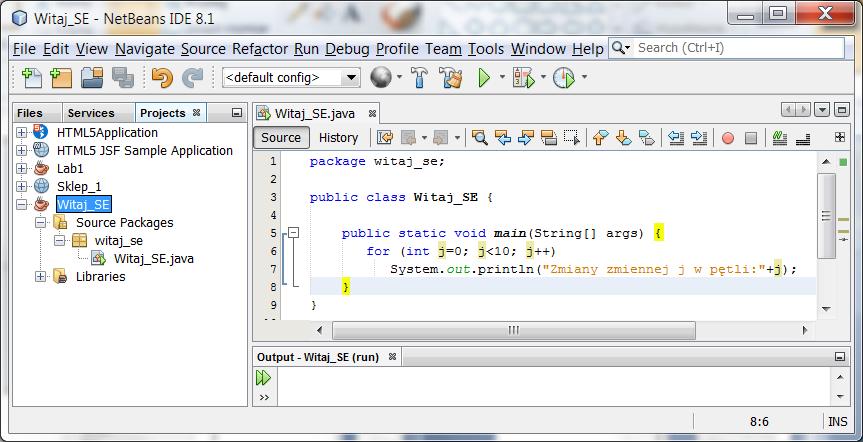Switch to Source view

(281, 138)
